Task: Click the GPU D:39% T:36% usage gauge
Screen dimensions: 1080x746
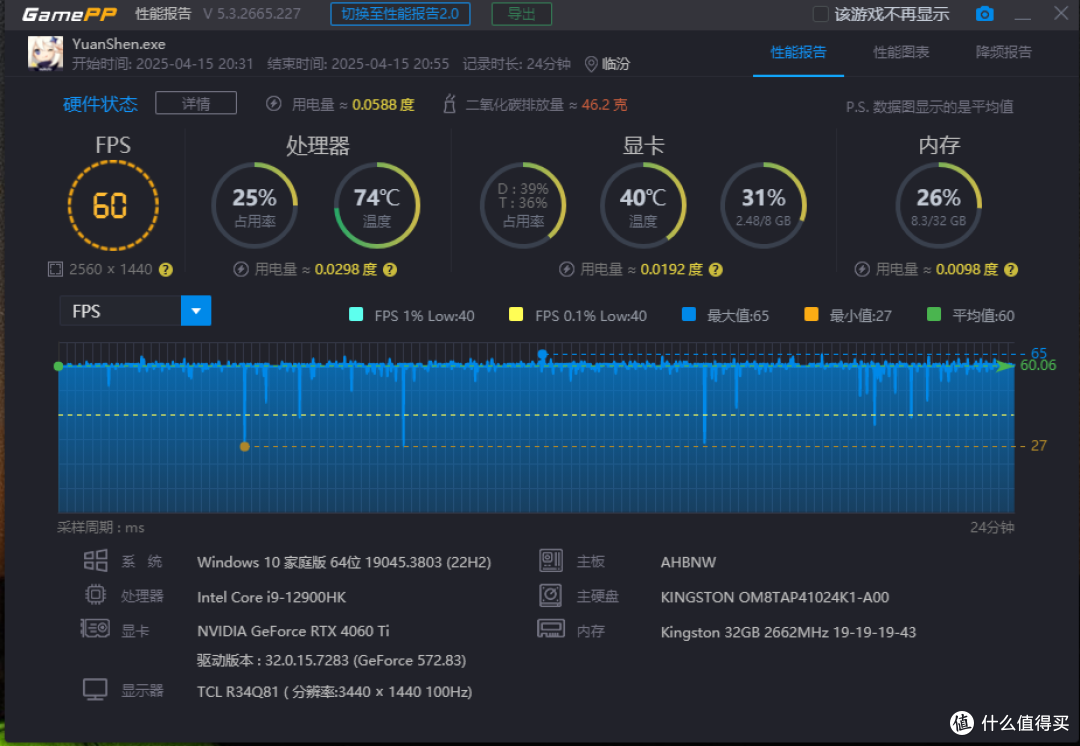Action: pos(523,205)
